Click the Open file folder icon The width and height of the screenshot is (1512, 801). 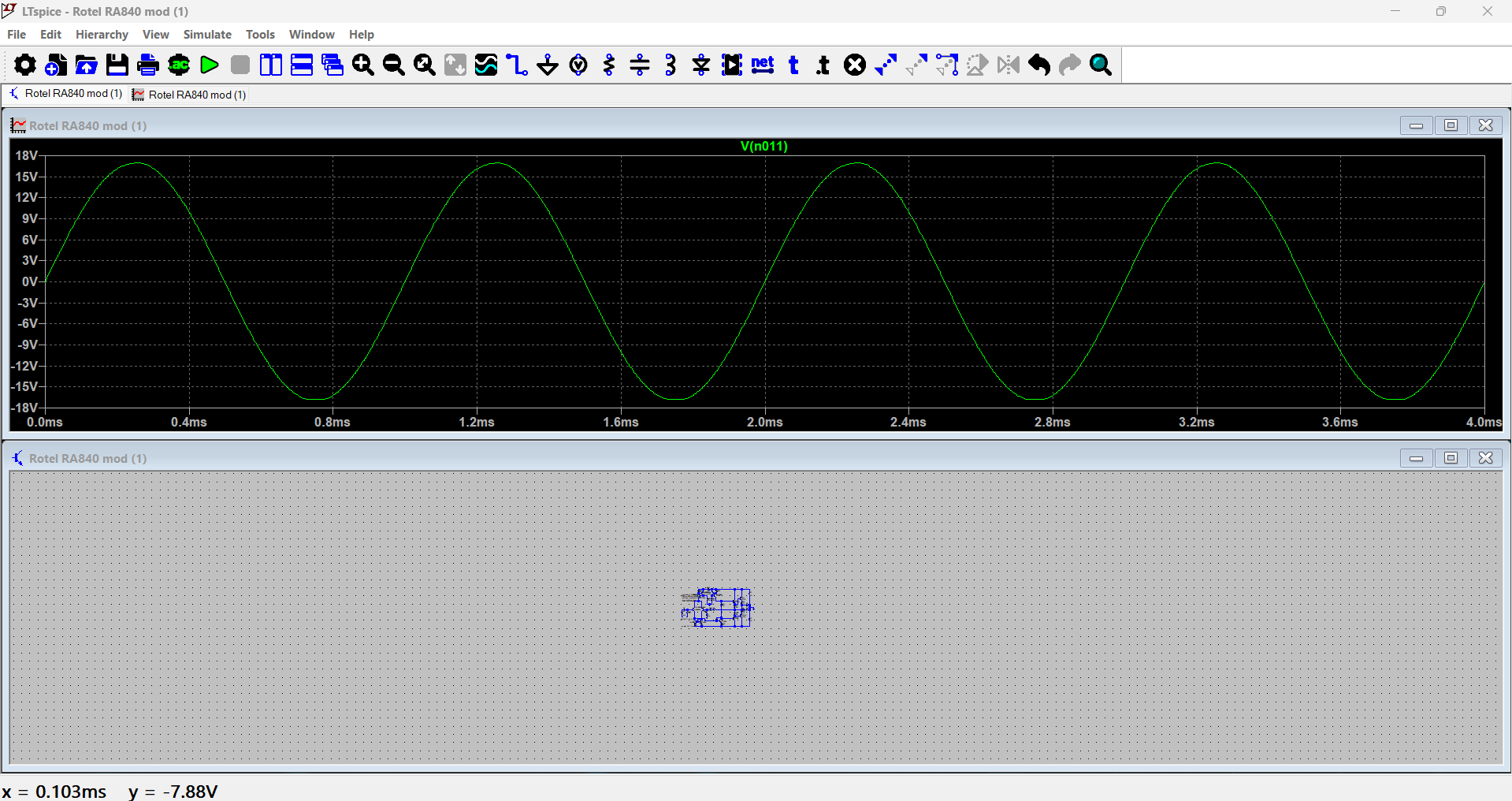tap(87, 65)
